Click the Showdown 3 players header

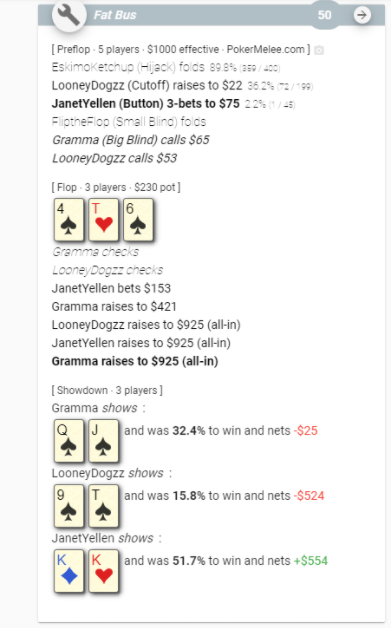[x=107, y=390]
